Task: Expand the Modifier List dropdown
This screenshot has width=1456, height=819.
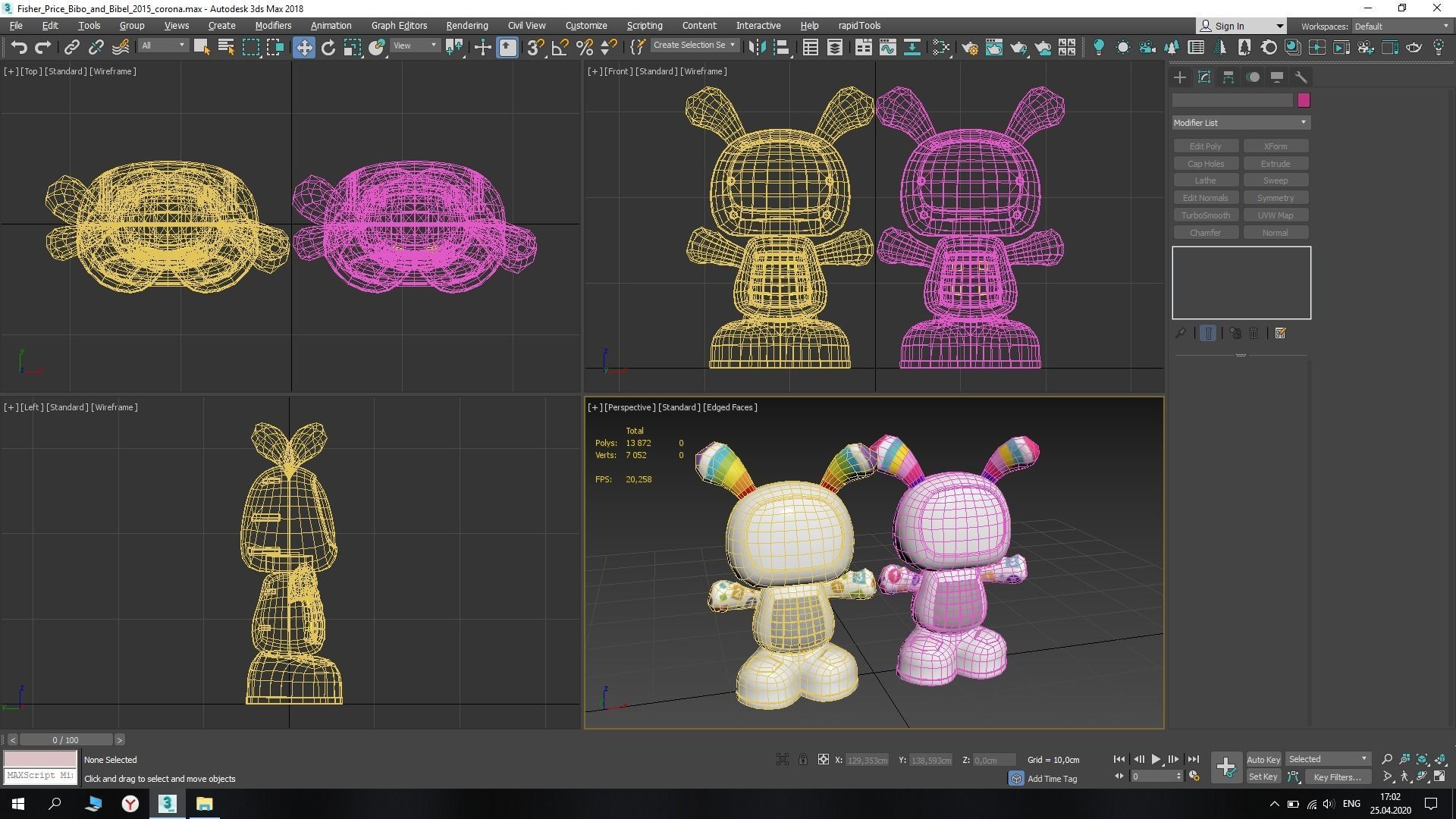Action: click(x=1241, y=123)
